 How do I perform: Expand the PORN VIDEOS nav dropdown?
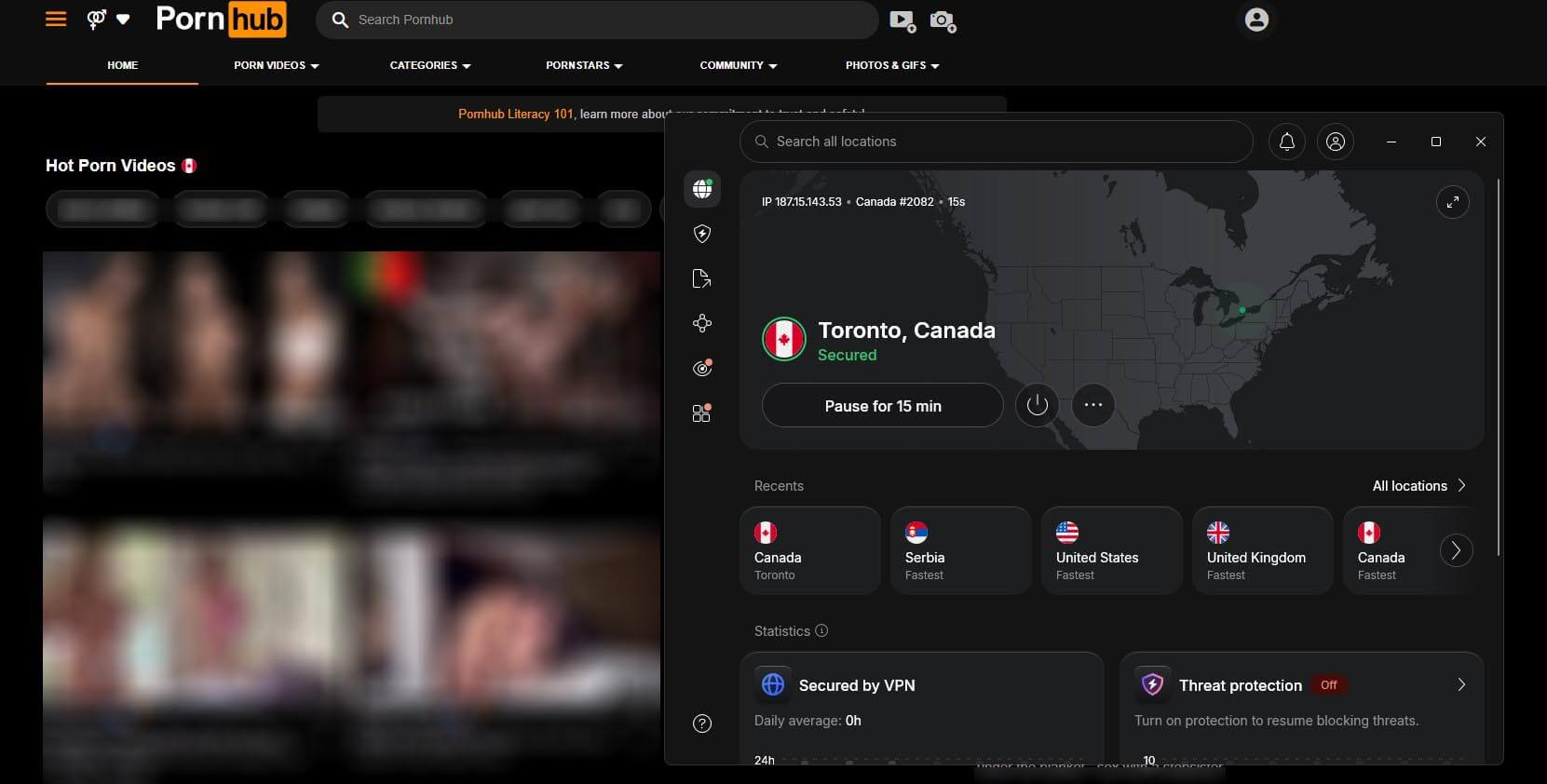tap(277, 65)
